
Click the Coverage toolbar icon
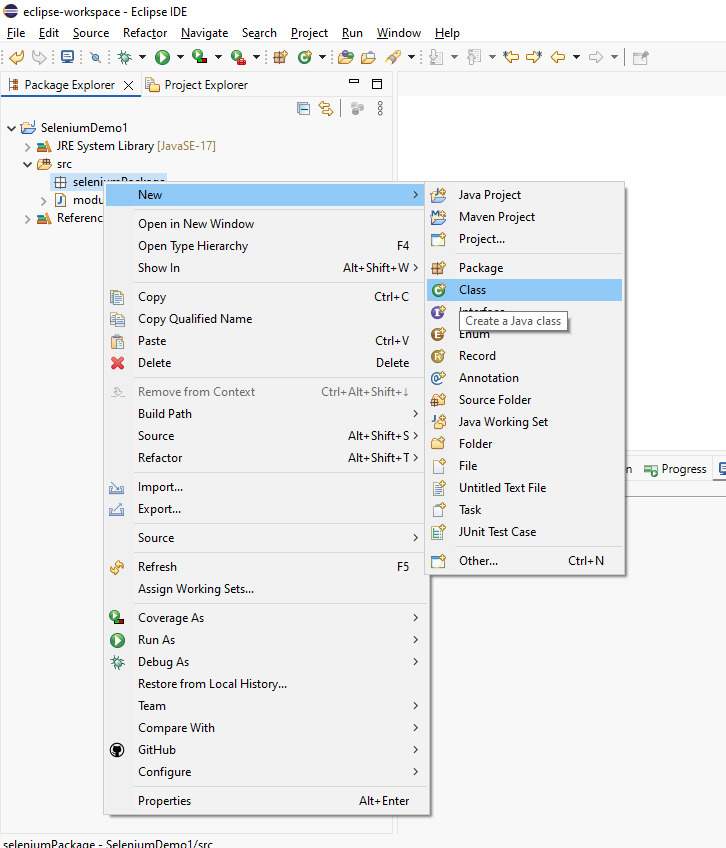coord(200,57)
